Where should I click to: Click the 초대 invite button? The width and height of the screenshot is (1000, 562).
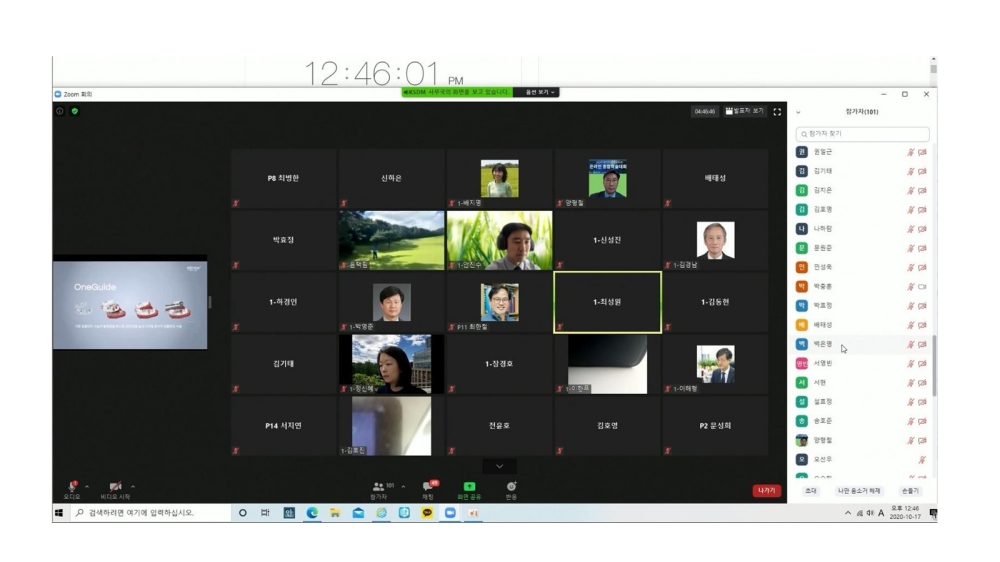pos(811,491)
